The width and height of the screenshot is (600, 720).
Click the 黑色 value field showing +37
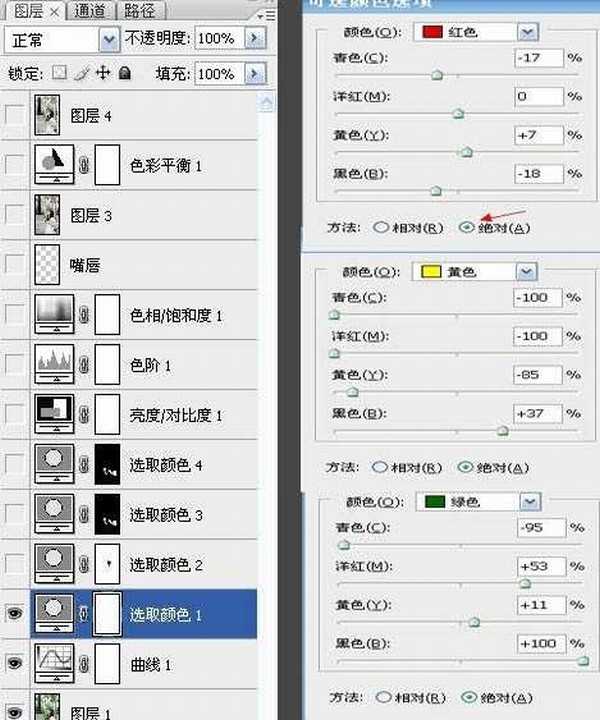[538, 414]
